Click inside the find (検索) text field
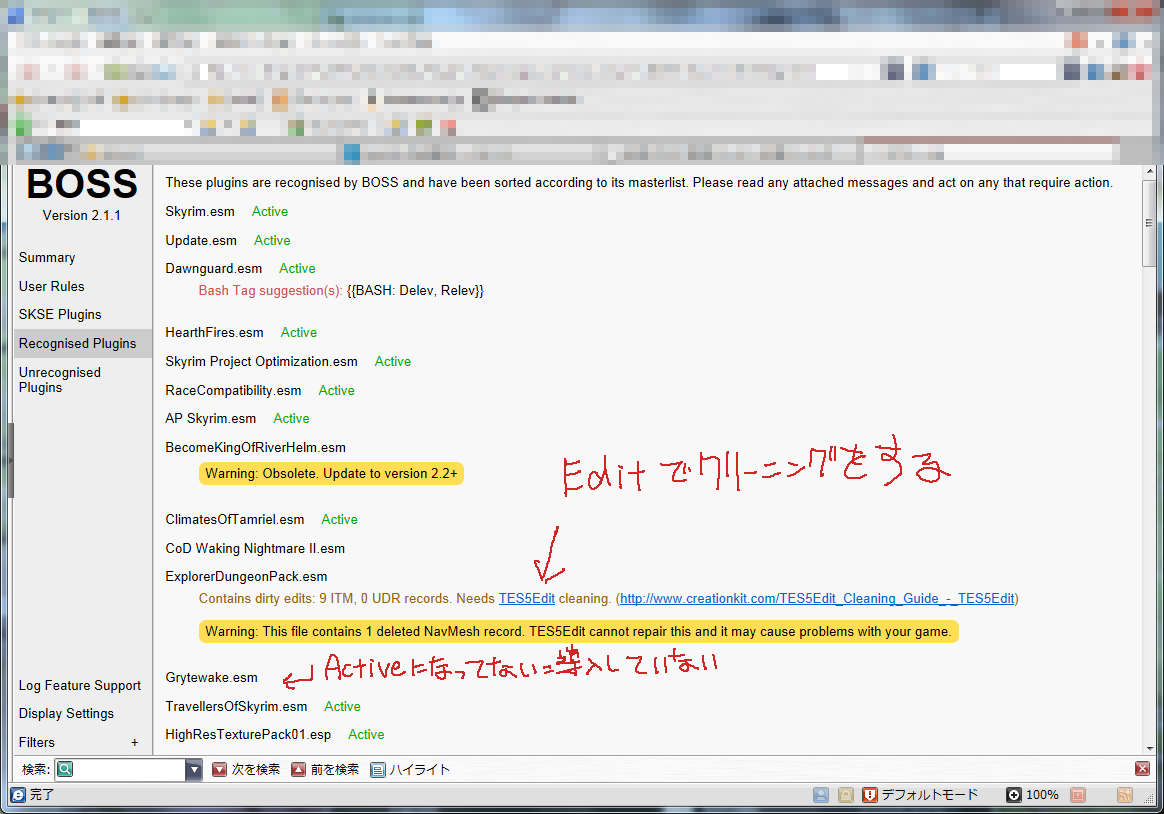Image resolution: width=1164 pixels, height=814 pixels. tap(129, 769)
